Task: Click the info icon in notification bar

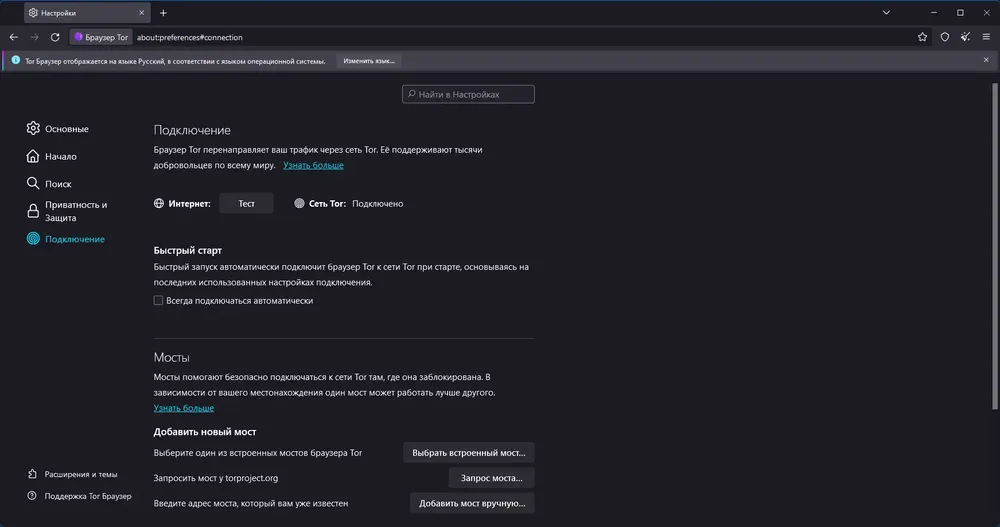Action: (15, 60)
